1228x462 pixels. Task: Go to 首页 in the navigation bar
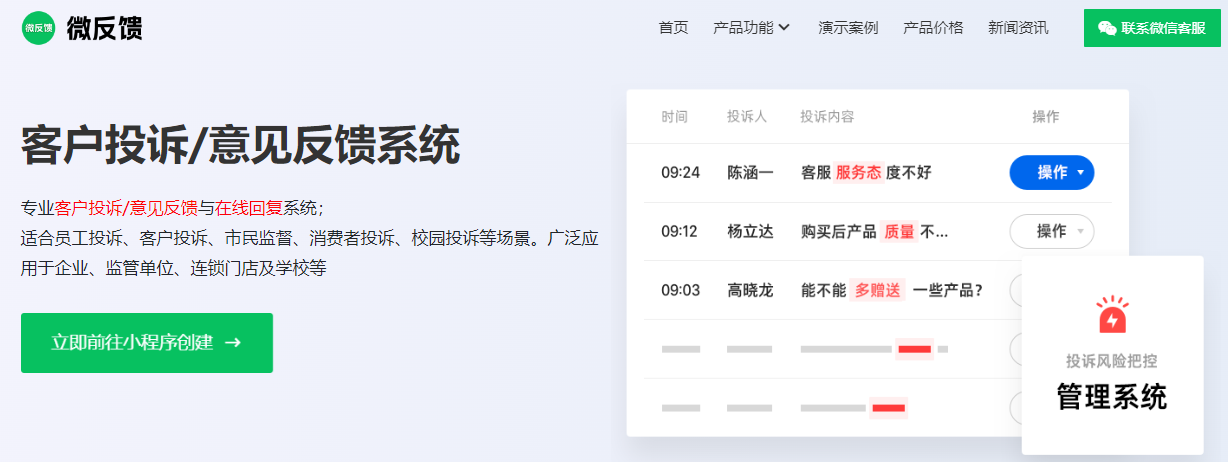coord(673,28)
